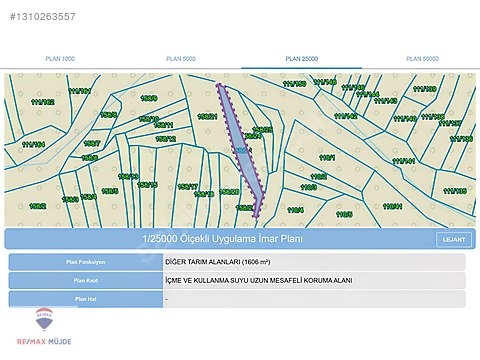480x360 pixels.
Task: Click parcel 111/141 on the map
Action: [404, 161]
